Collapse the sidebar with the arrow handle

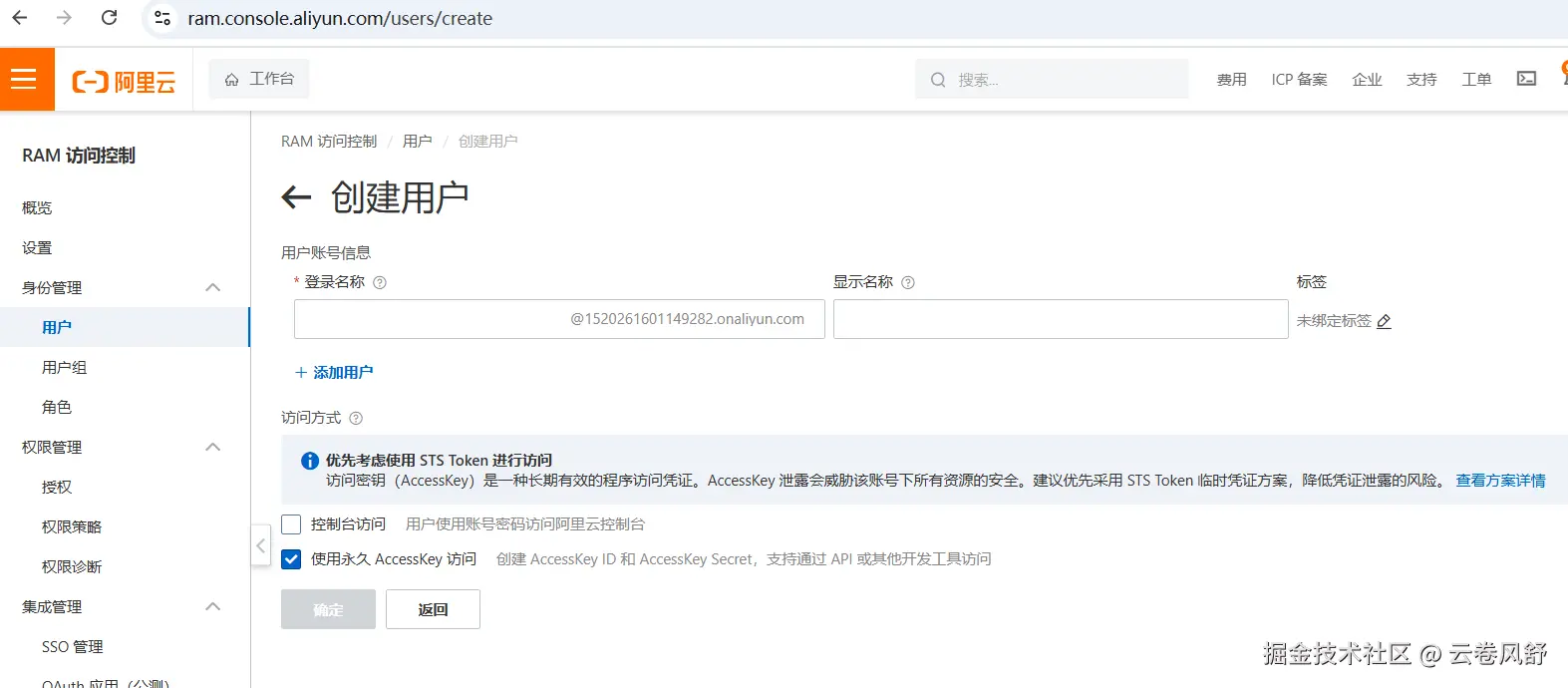pos(260,545)
